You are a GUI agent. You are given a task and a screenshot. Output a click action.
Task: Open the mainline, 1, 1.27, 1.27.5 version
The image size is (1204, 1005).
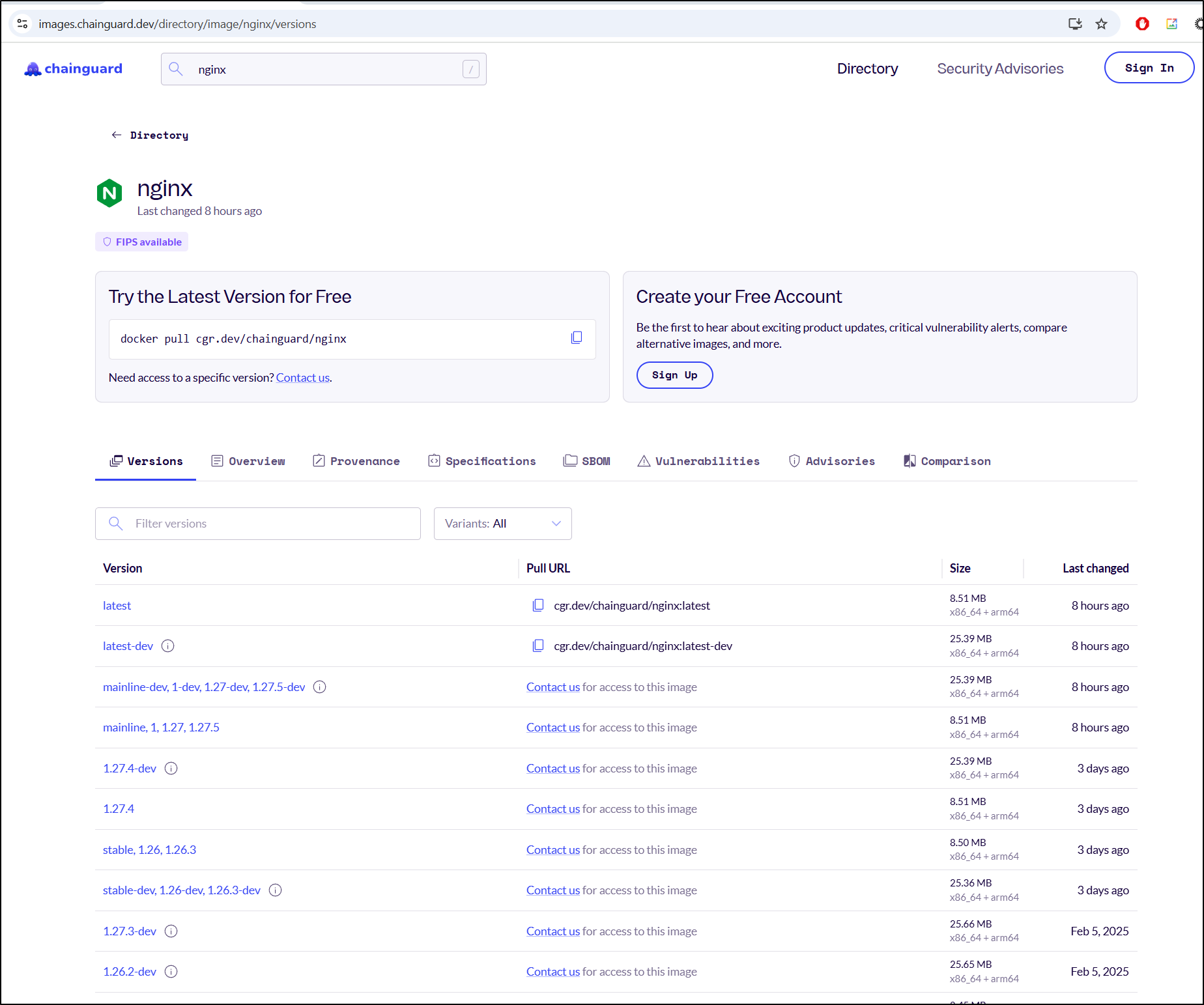click(161, 727)
